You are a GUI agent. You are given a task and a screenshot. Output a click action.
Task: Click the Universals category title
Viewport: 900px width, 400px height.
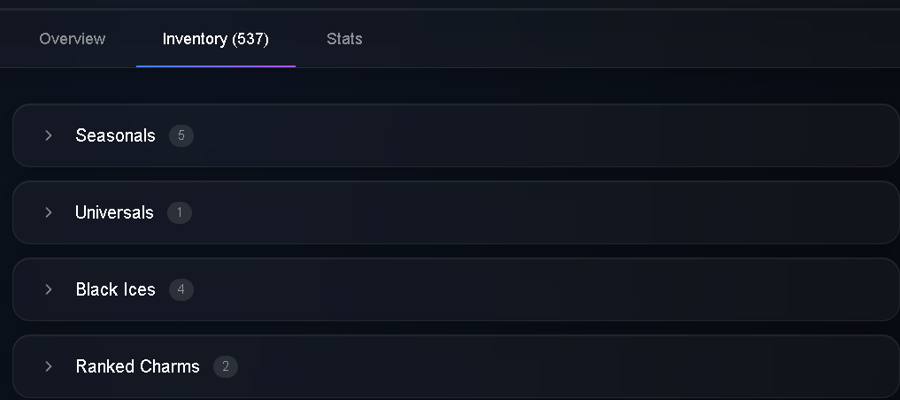(114, 212)
